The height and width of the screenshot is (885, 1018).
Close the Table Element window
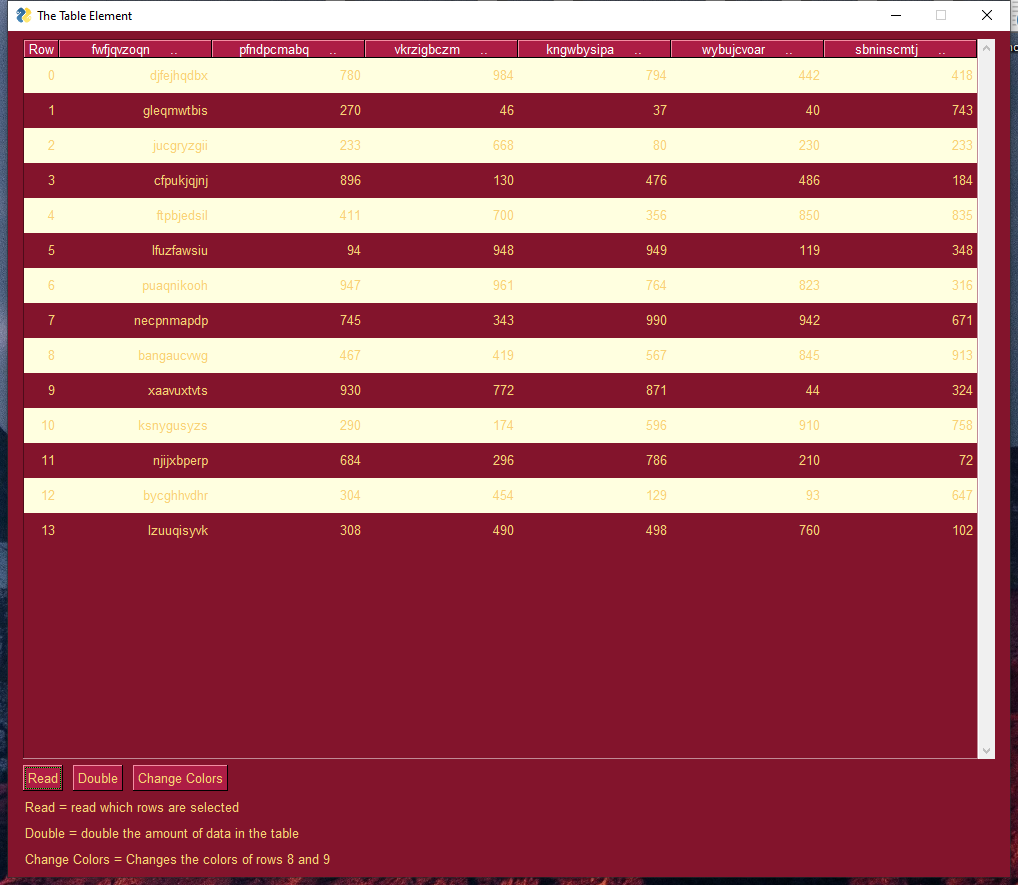[987, 15]
